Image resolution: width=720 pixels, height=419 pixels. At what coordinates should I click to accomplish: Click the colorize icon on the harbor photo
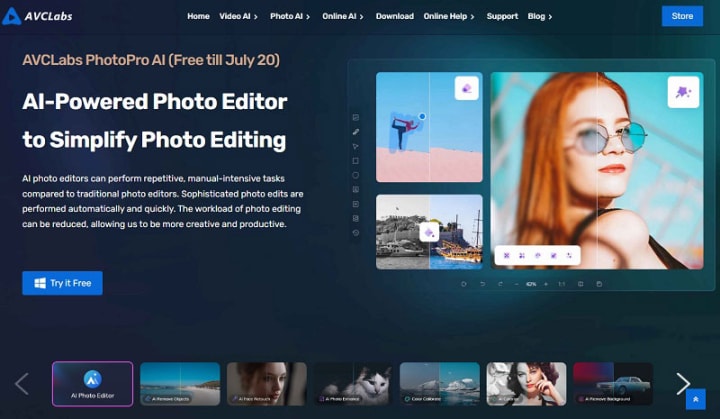(x=429, y=232)
